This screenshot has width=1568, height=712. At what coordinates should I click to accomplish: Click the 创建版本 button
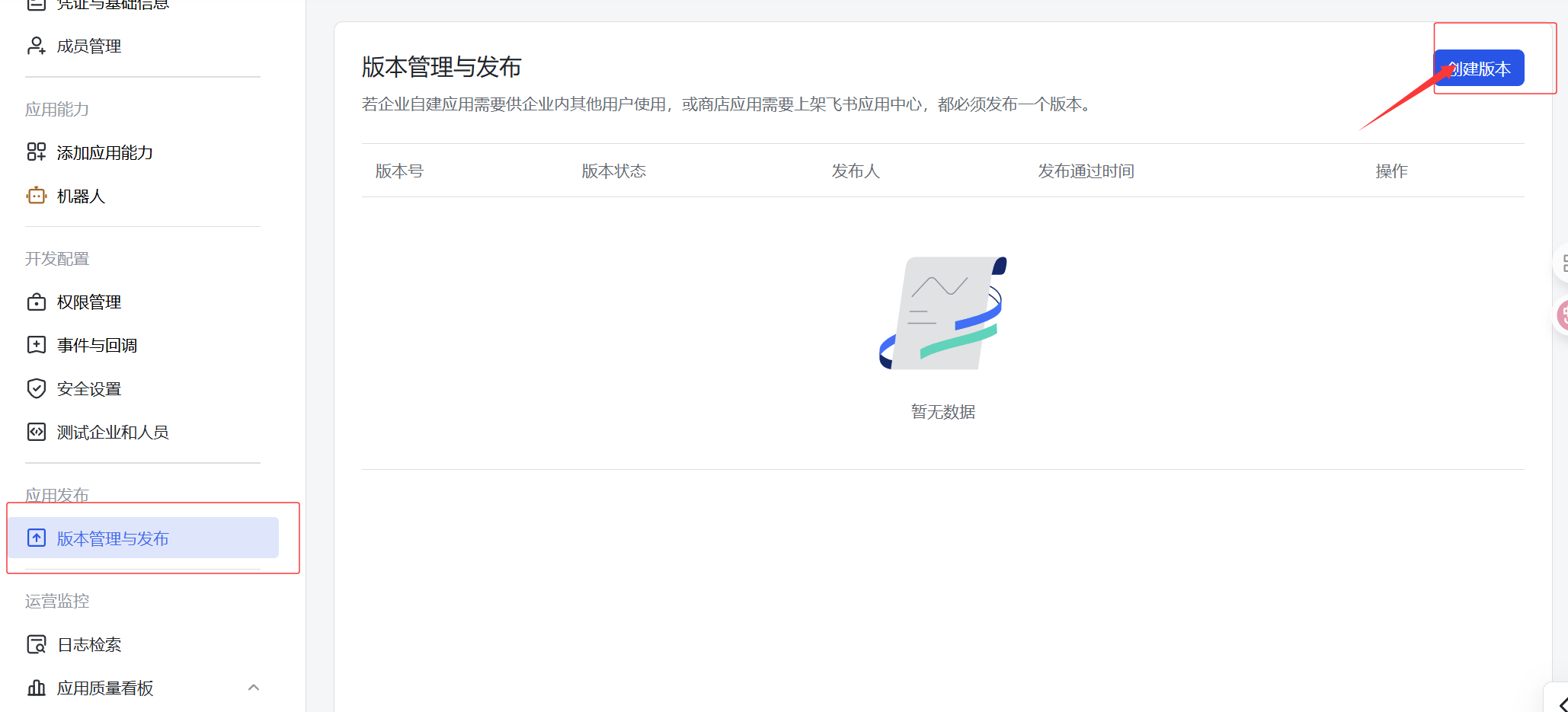[1477, 68]
